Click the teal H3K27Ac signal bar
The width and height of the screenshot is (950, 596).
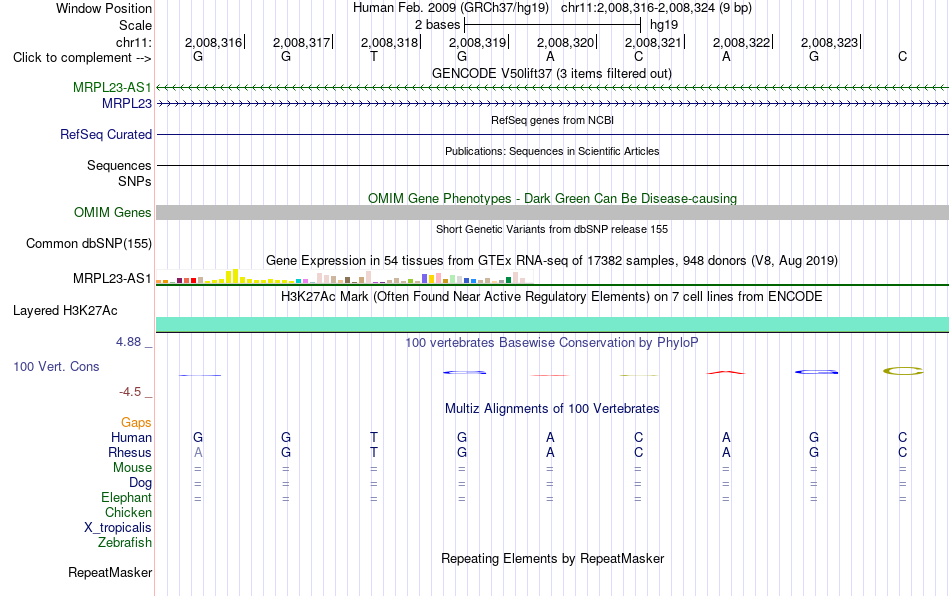552,325
